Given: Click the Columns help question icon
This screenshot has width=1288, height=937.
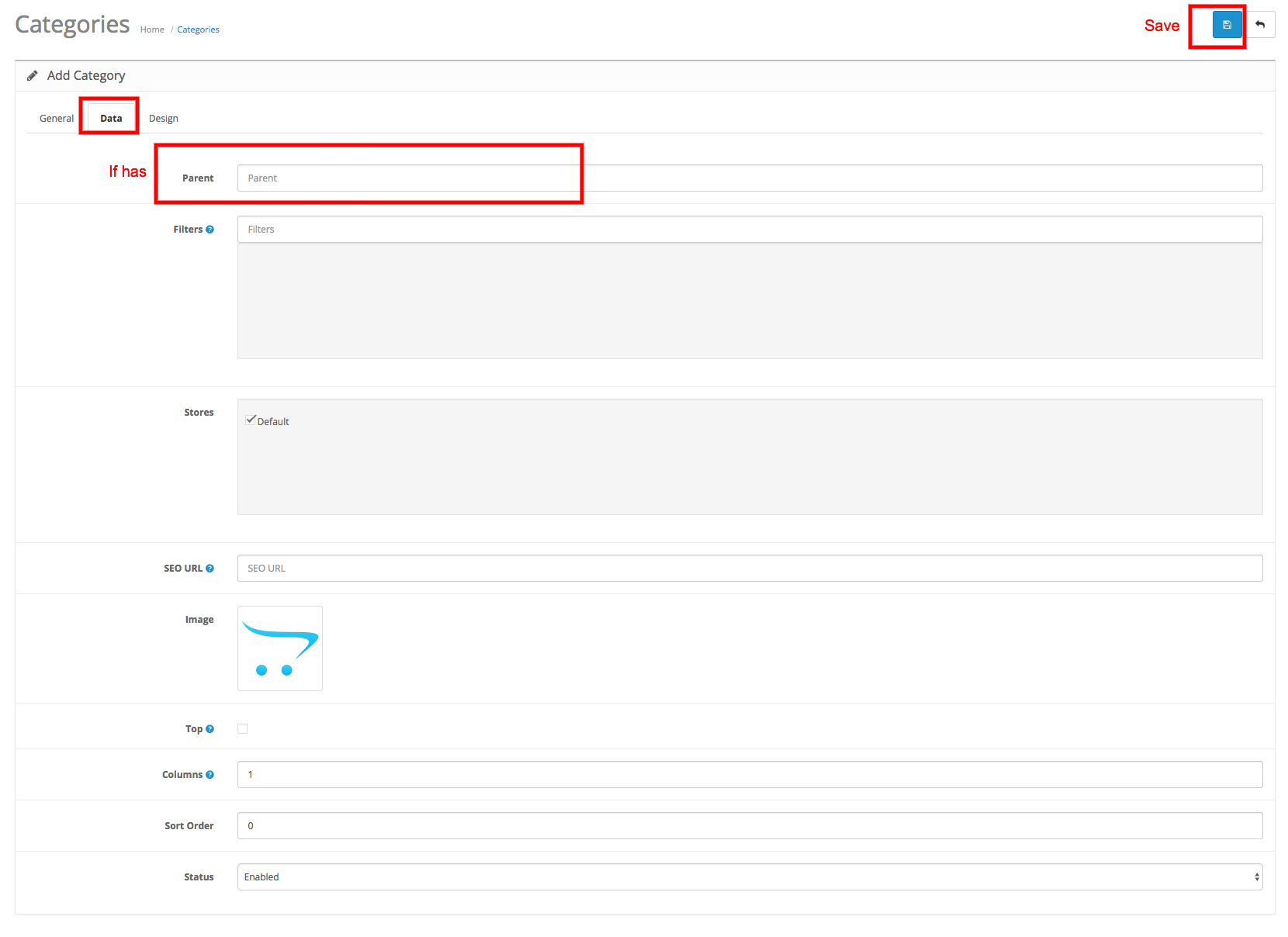Looking at the screenshot, I should tap(209, 775).
